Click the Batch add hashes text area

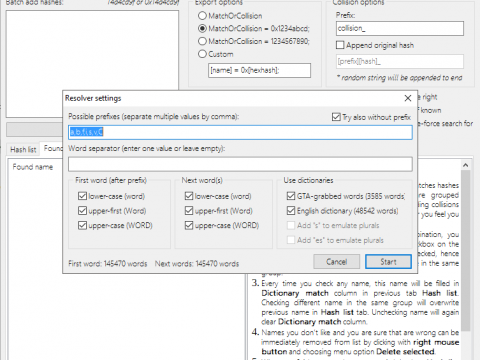click(x=92, y=63)
